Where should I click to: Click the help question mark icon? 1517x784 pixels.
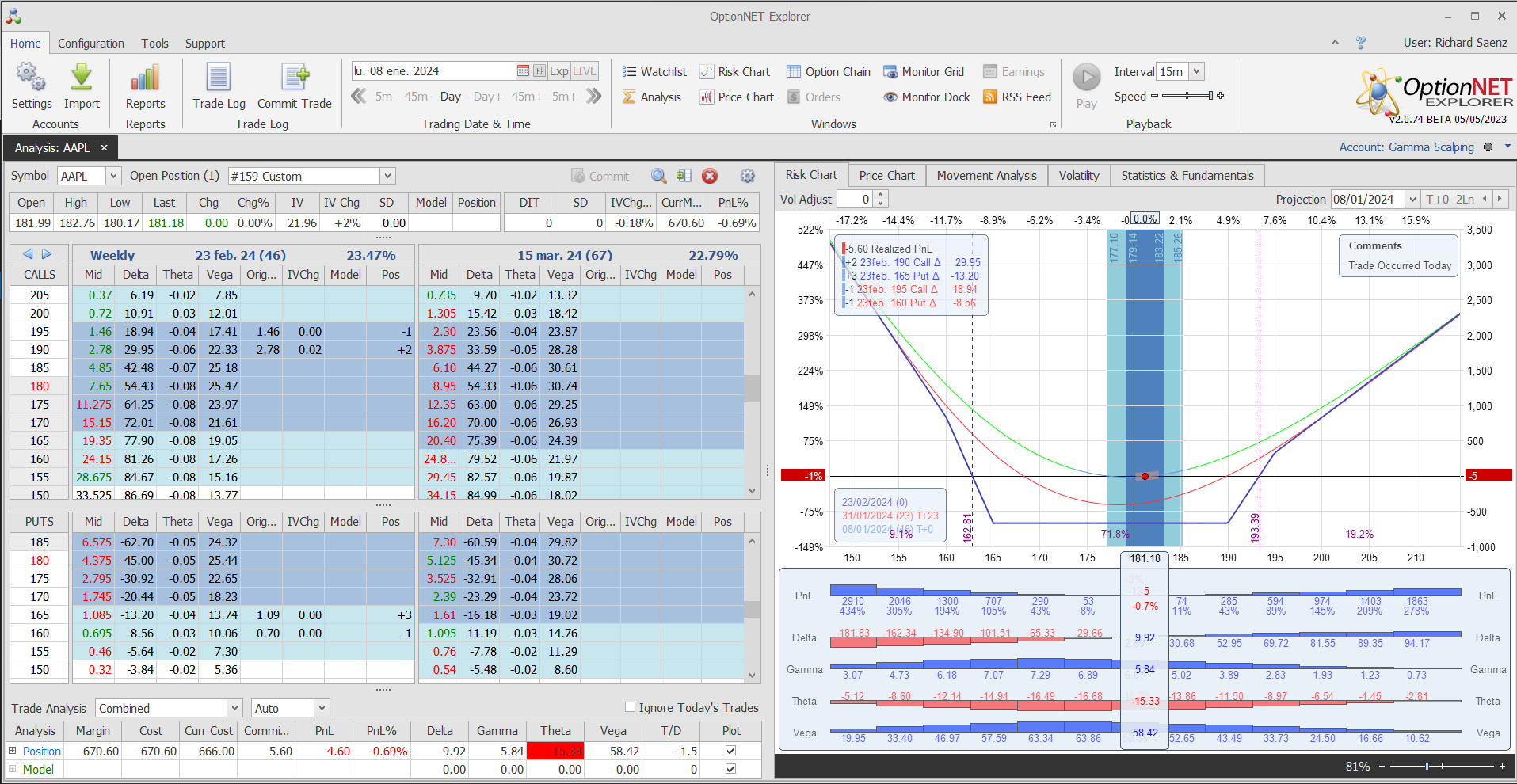[x=1361, y=43]
